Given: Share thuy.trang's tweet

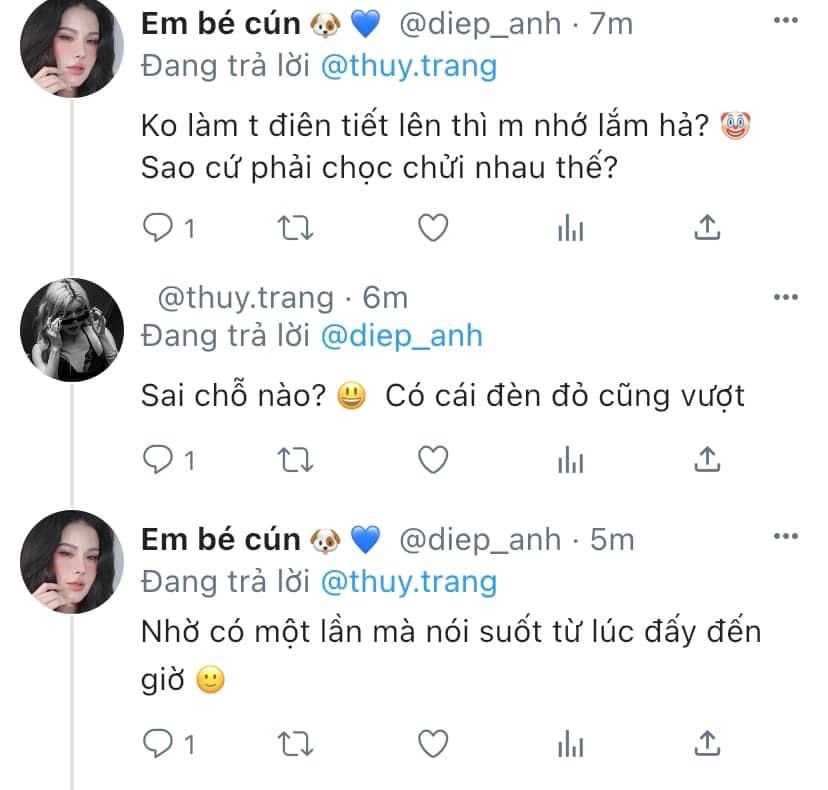Looking at the screenshot, I should [707, 459].
